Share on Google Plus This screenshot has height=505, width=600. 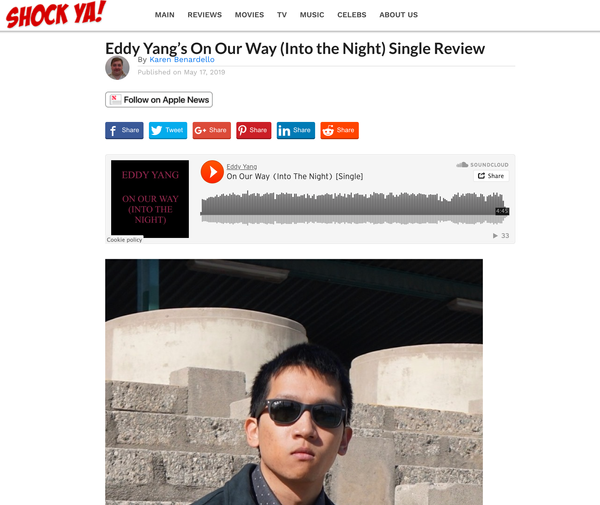tap(212, 130)
